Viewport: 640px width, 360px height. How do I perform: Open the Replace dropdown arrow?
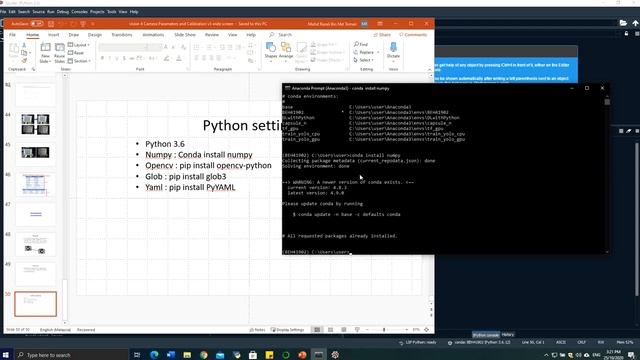click(x=378, y=52)
